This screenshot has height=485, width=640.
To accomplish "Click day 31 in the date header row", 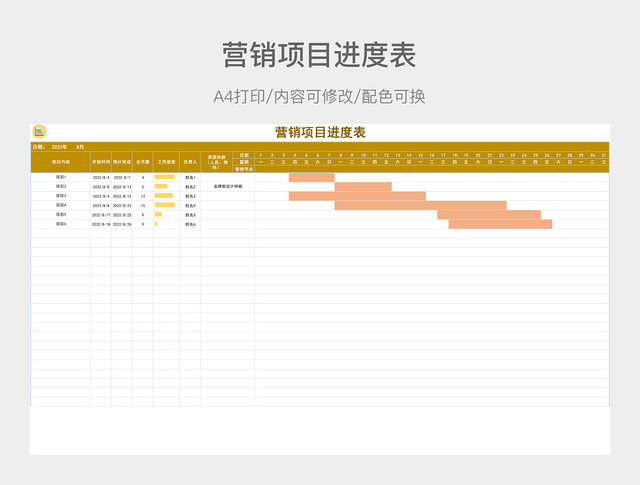I will pos(604,156).
